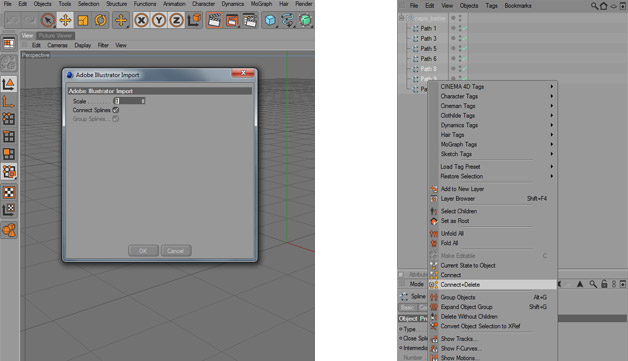
Task: Select Path 1 in object list
Action: pyautogui.click(x=428, y=28)
